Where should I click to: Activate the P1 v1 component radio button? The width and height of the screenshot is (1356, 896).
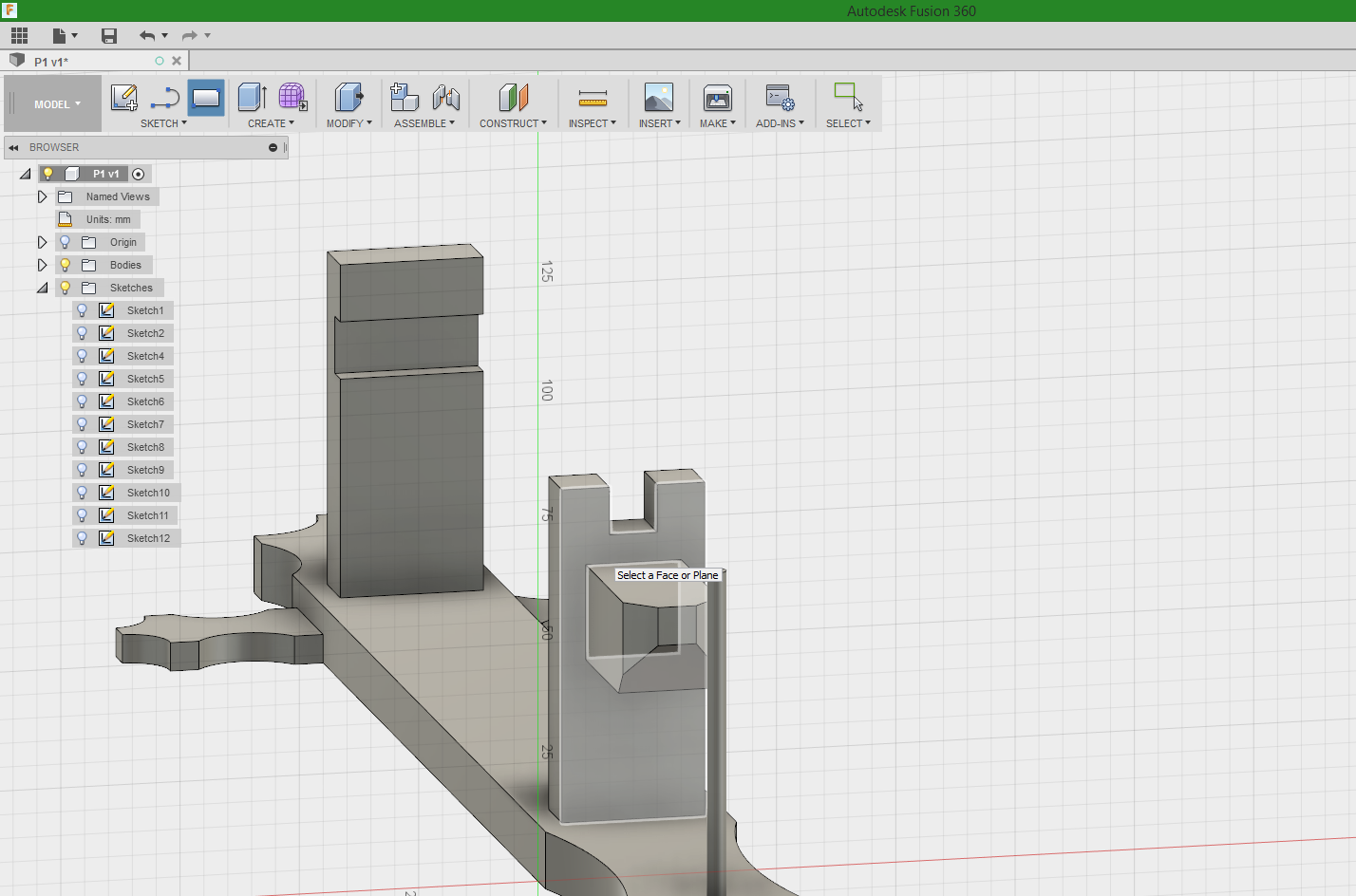tap(139, 174)
